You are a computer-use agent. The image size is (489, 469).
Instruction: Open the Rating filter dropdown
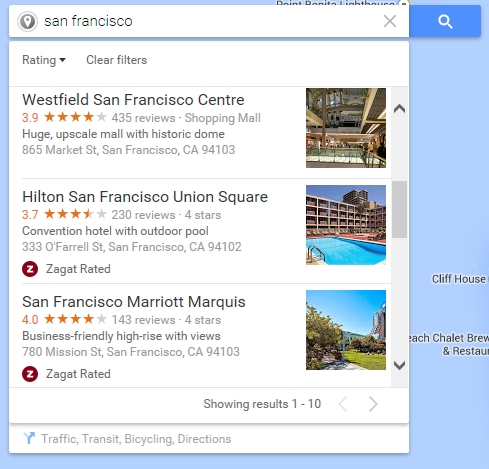[44, 60]
